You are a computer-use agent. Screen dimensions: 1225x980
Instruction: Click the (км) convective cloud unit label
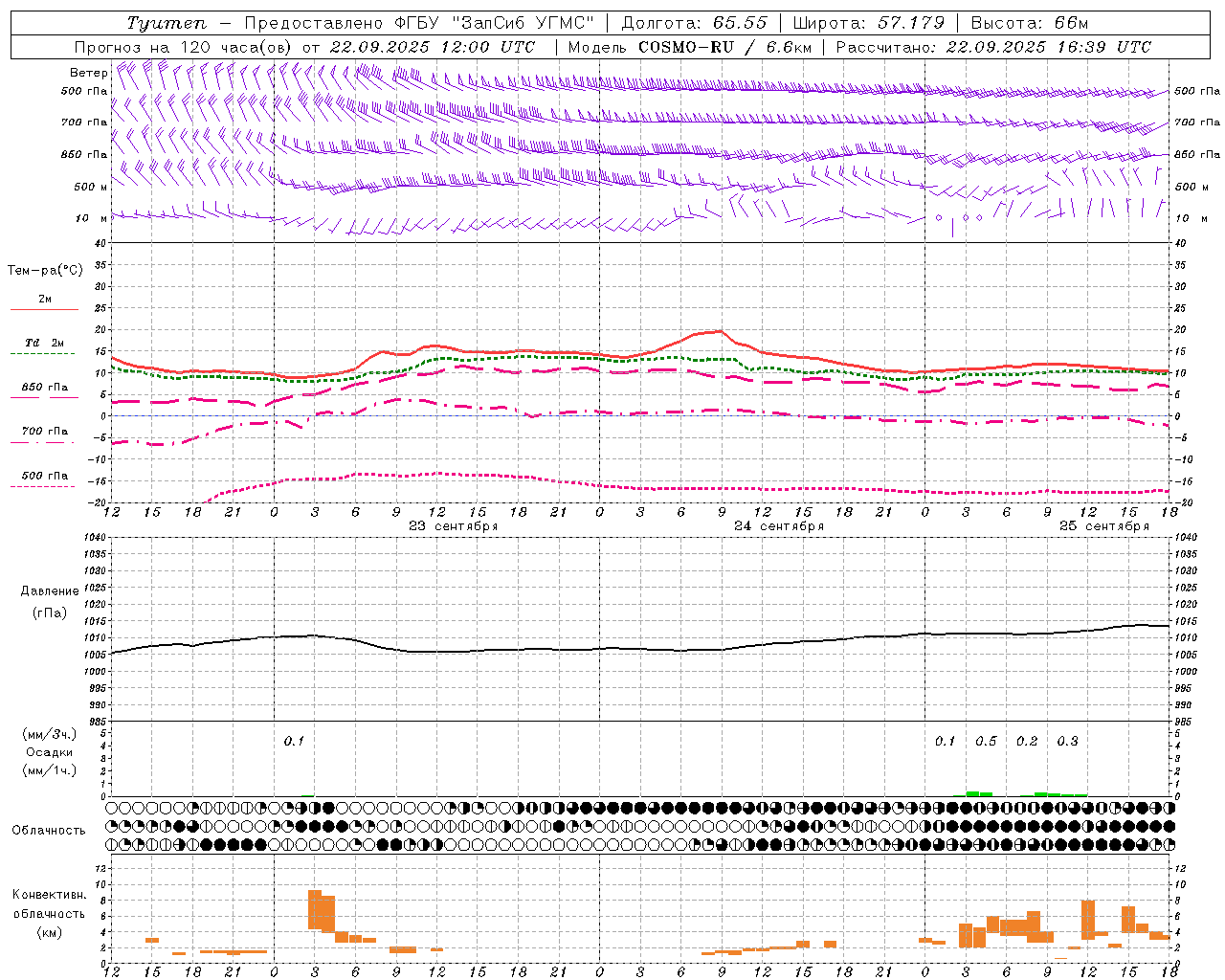click(x=50, y=932)
